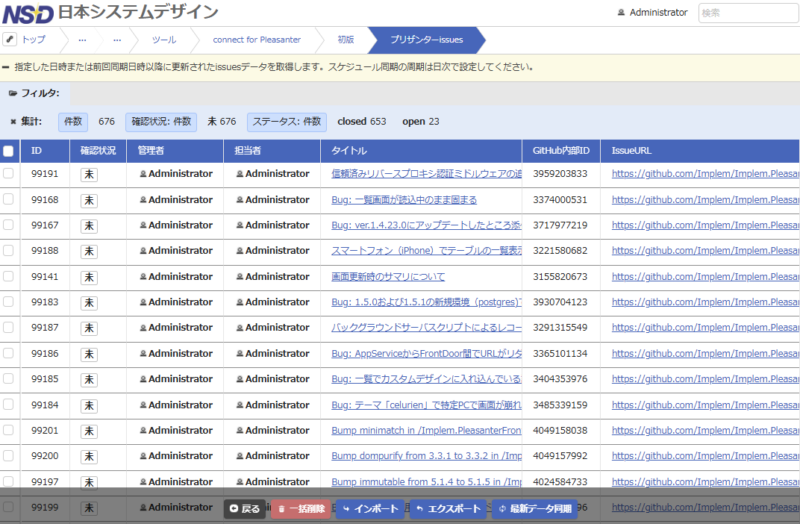This screenshot has width=800, height=524.
Task: Click the person icon for 担当者 in row 99167
Action: pos(240,225)
